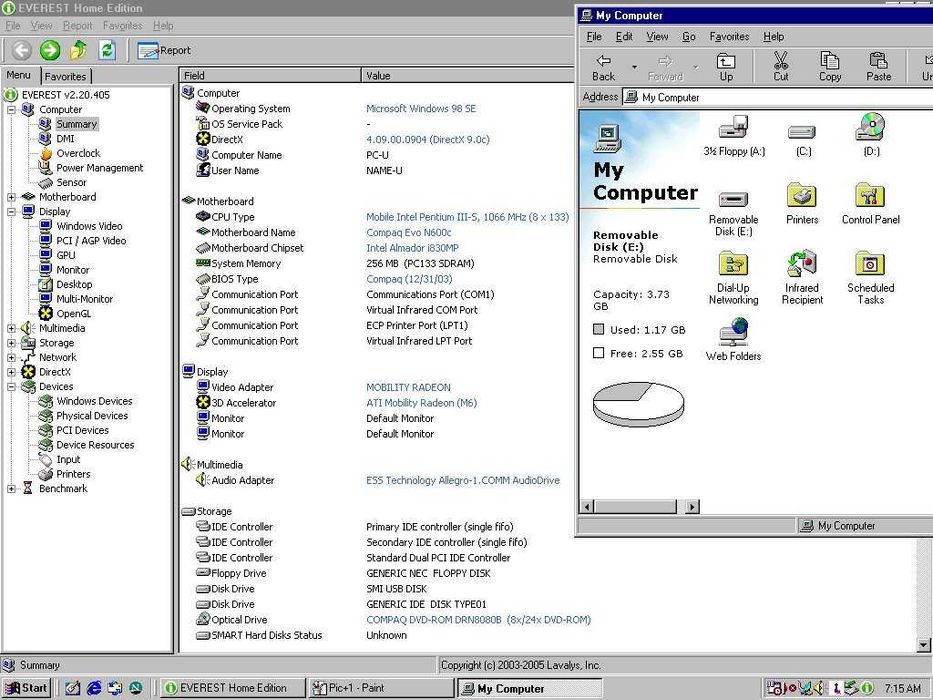Open Back history dropdown arrow in My Computer
This screenshot has height=700, width=933.
click(634, 67)
